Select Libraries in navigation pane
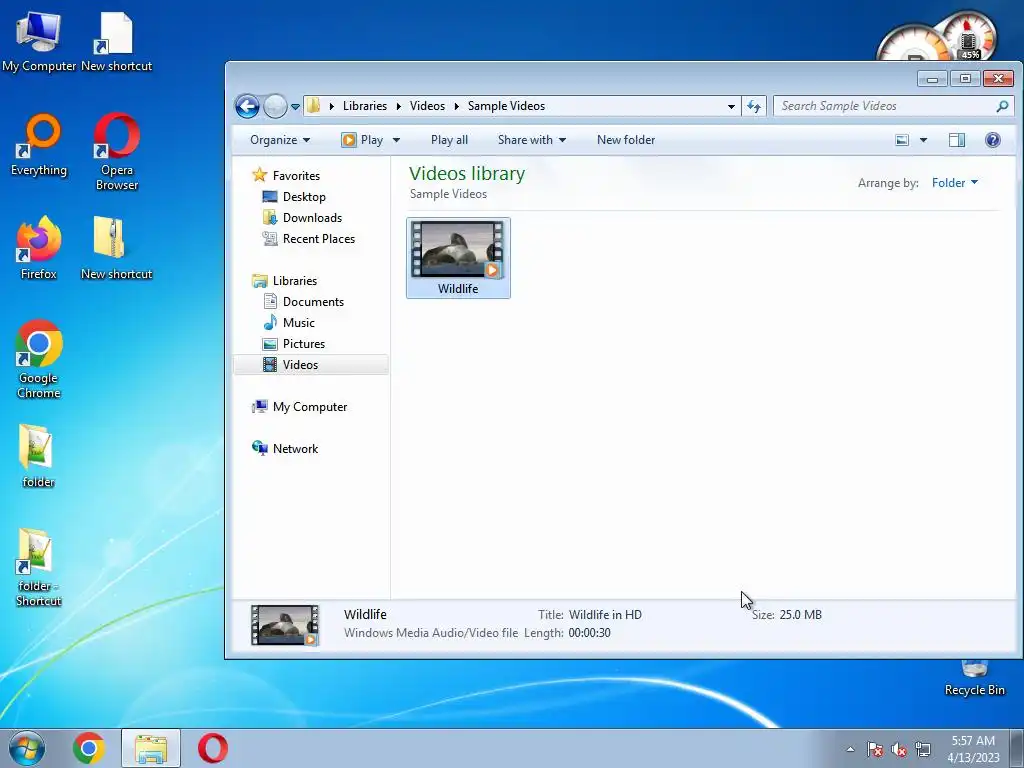1024x768 pixels. [295, 281]
